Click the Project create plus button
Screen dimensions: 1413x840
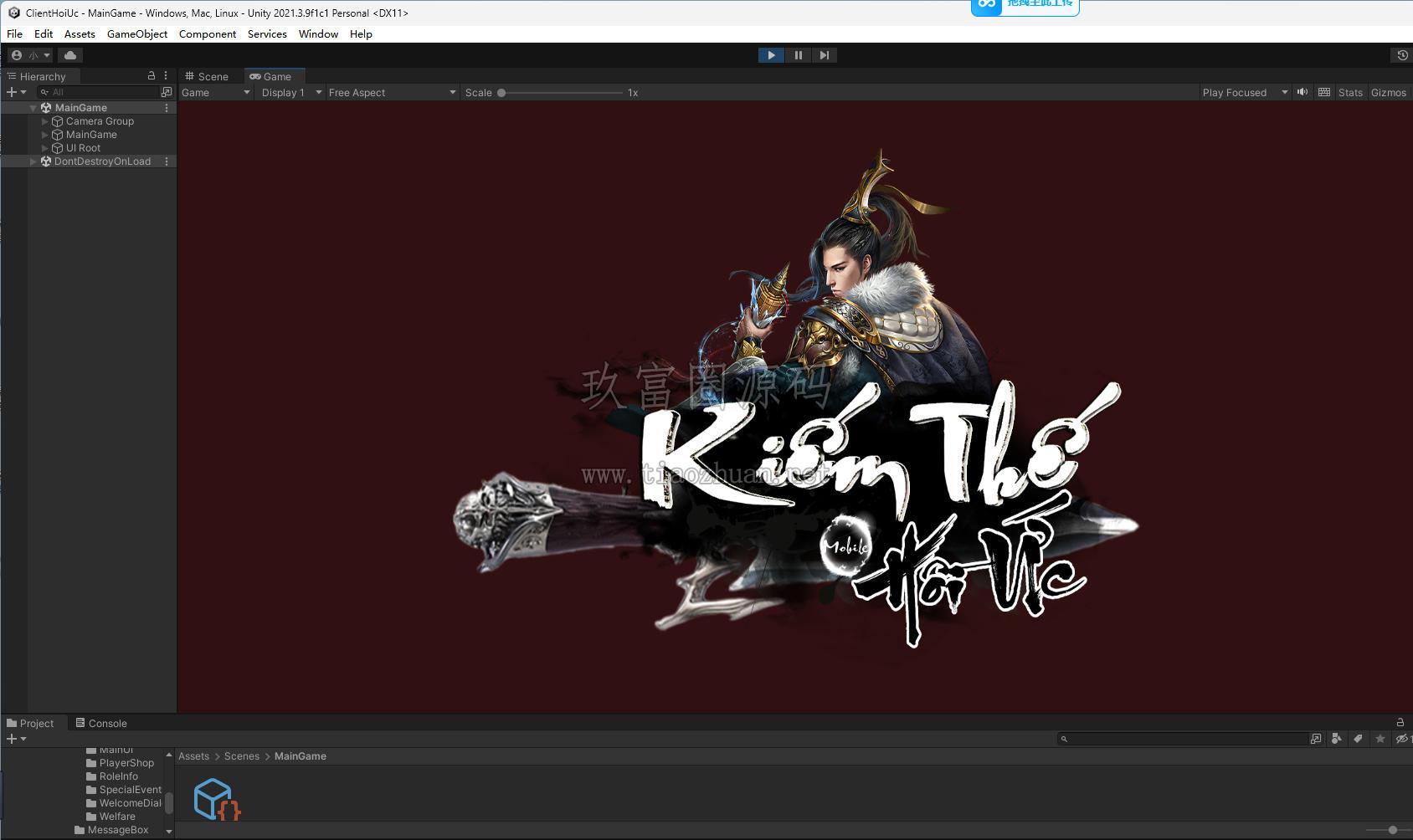(16, 739)
